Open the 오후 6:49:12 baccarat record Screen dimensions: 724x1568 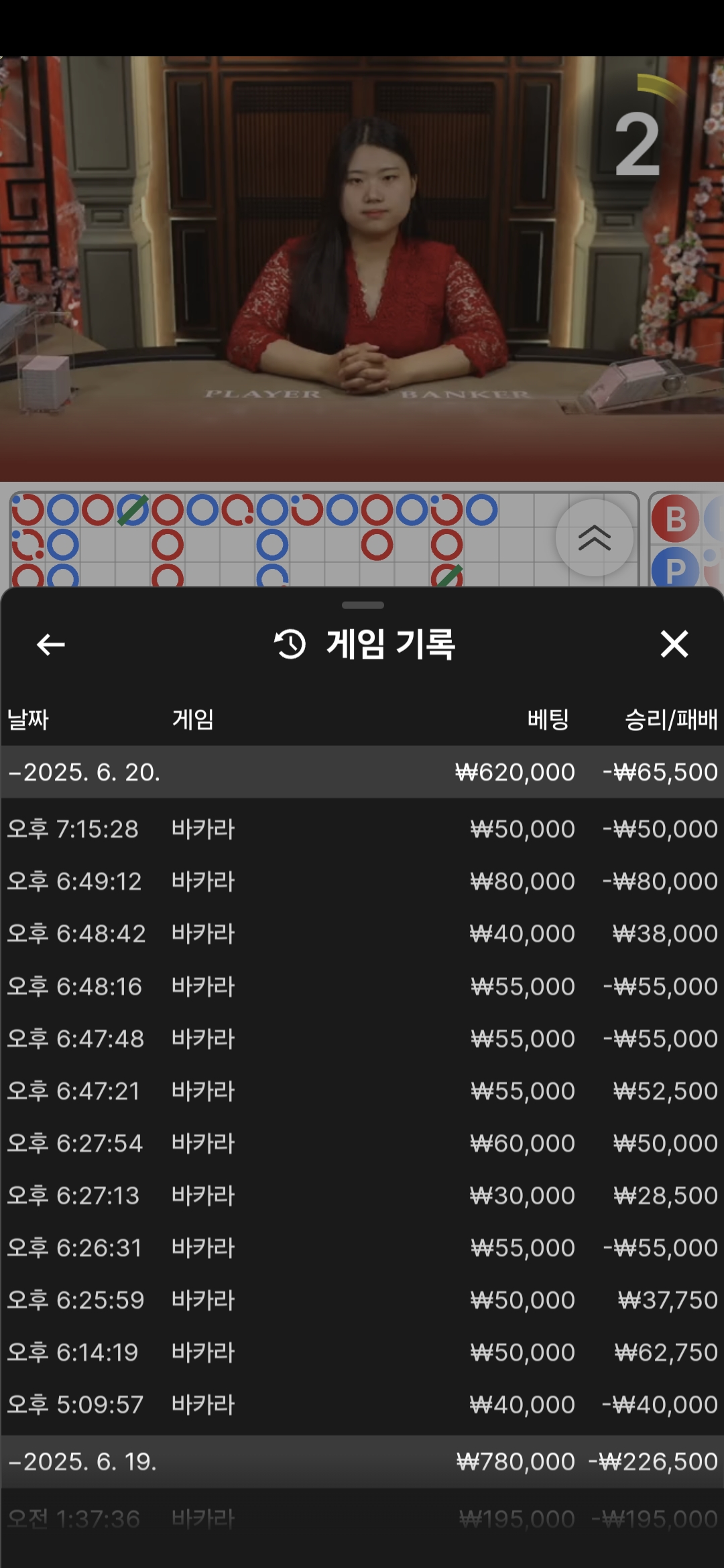[x=362, y=881]
